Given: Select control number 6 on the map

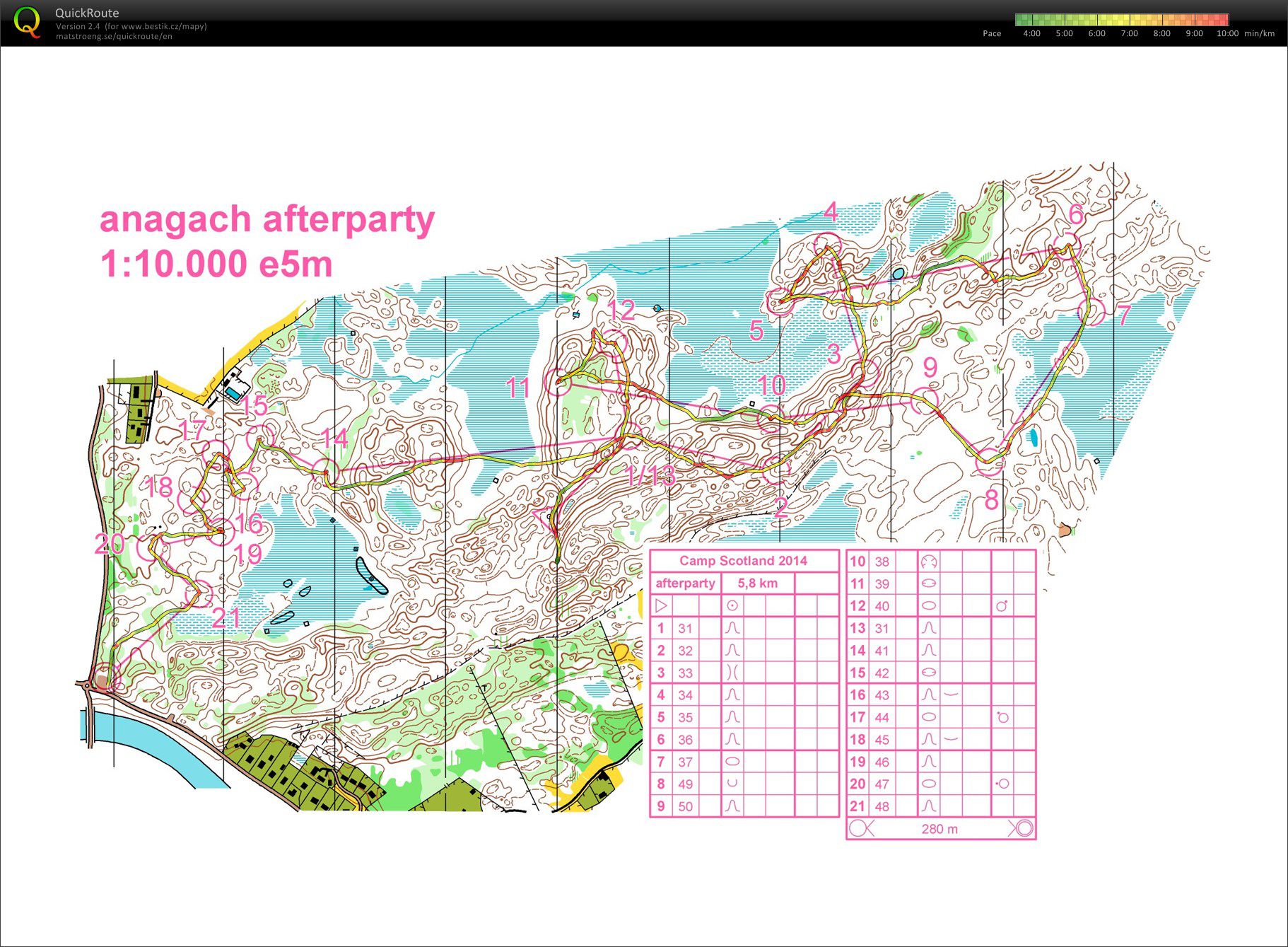Looking at the screenshot, I should coord(1076,214).
